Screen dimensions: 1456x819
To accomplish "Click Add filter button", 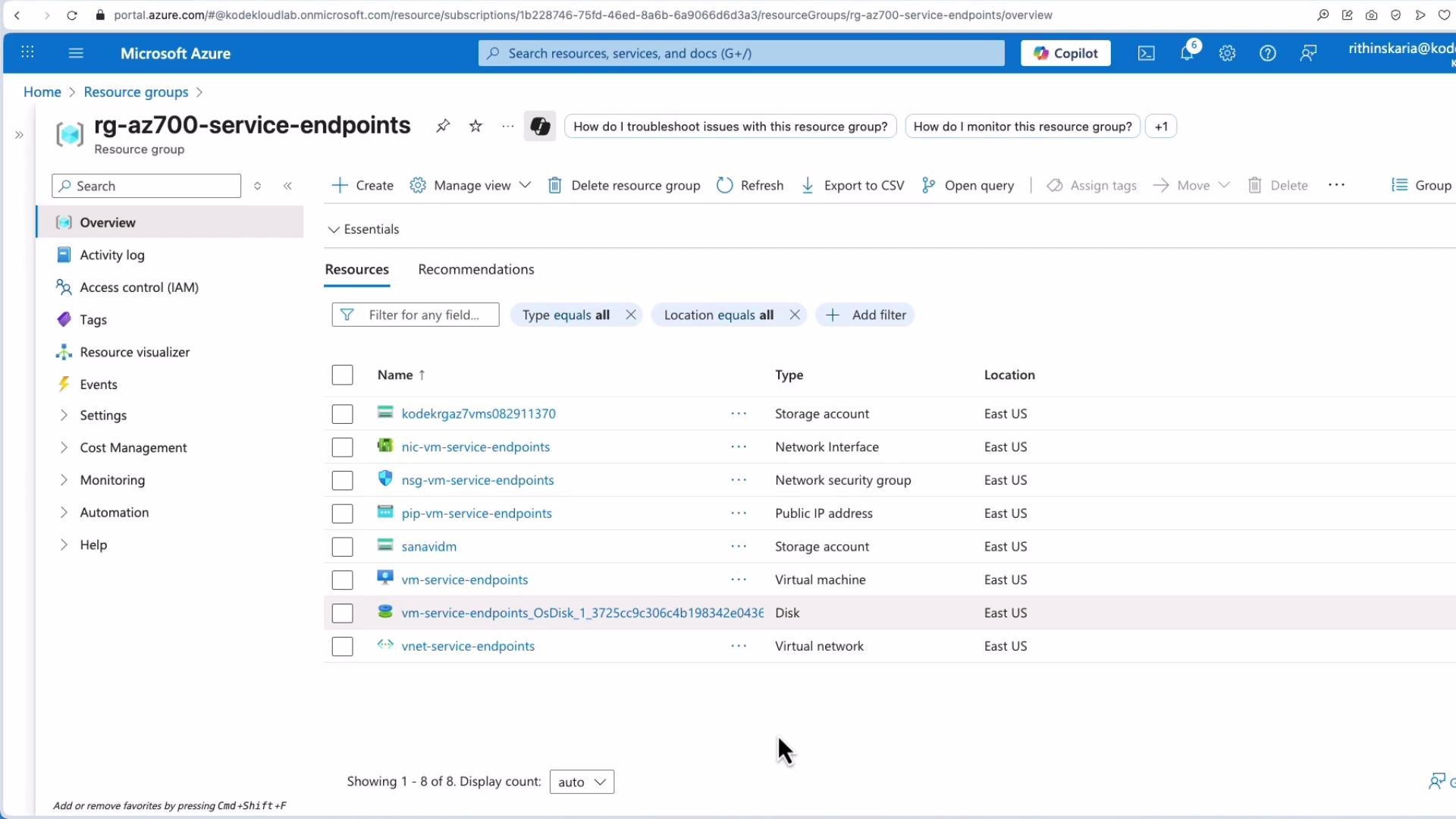I will [865, 315].
